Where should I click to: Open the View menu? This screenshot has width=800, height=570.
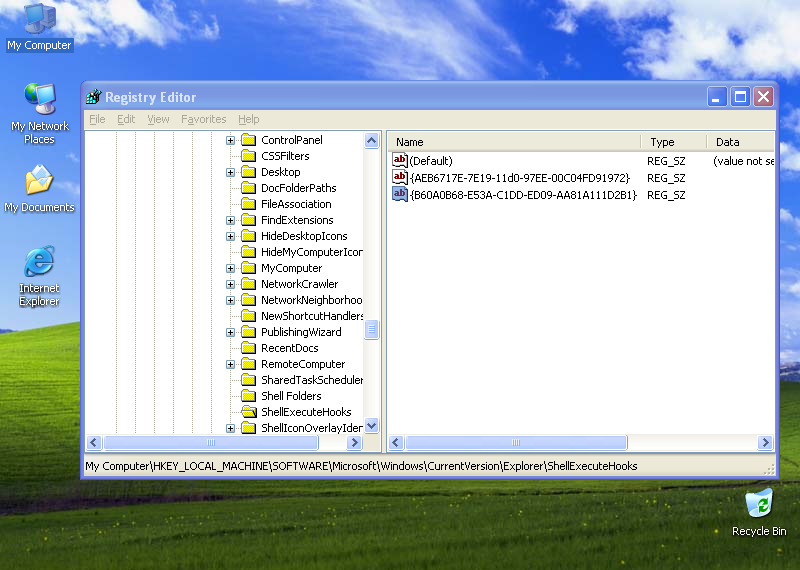coord(158,119)
